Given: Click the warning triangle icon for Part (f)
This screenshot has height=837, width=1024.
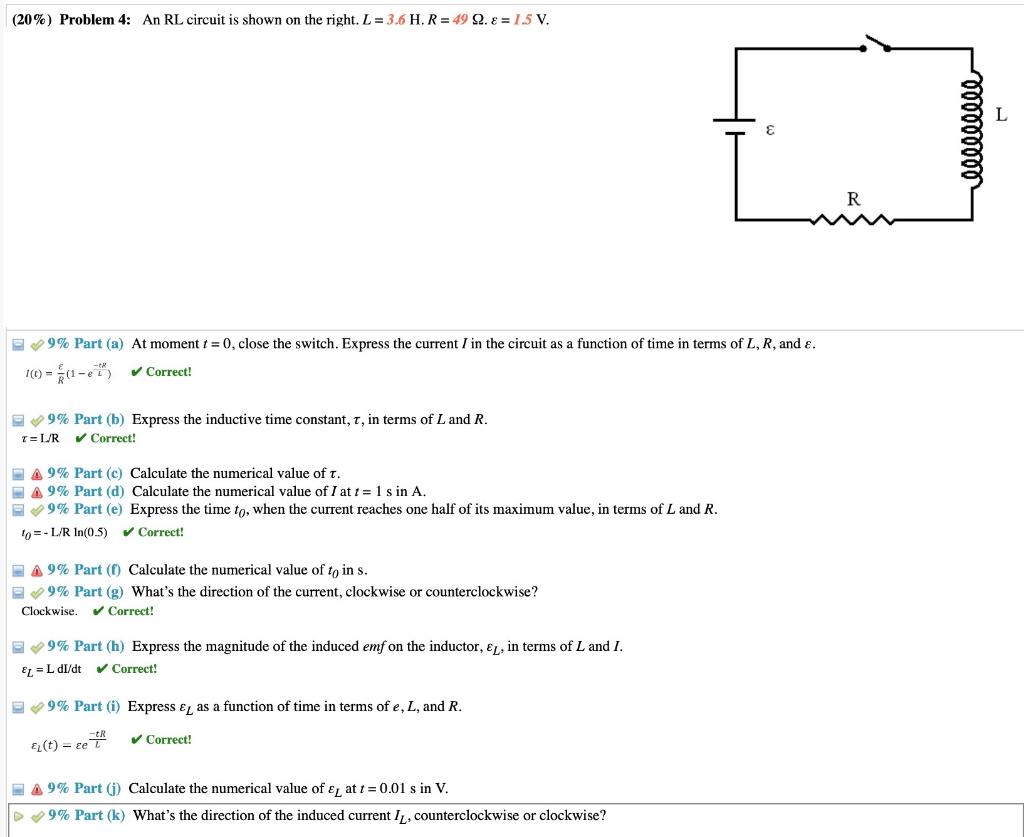Looking at the screenshot, I should pyautogui.click(x=36, y=570).
